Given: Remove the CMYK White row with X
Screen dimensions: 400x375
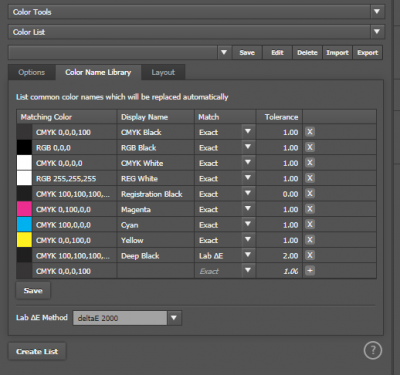Looking at the screenshot, I should coord(310,163).
